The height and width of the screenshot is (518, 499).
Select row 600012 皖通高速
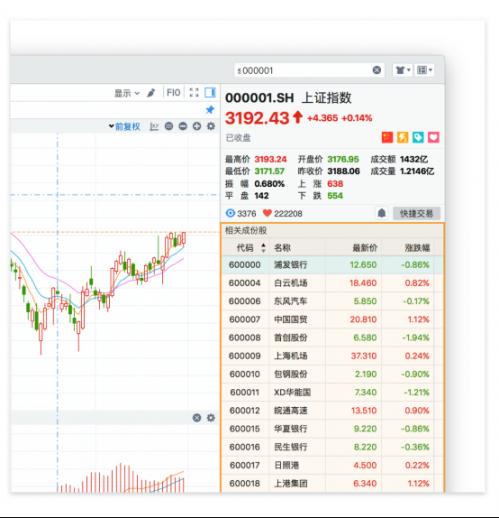coord(332,410)
